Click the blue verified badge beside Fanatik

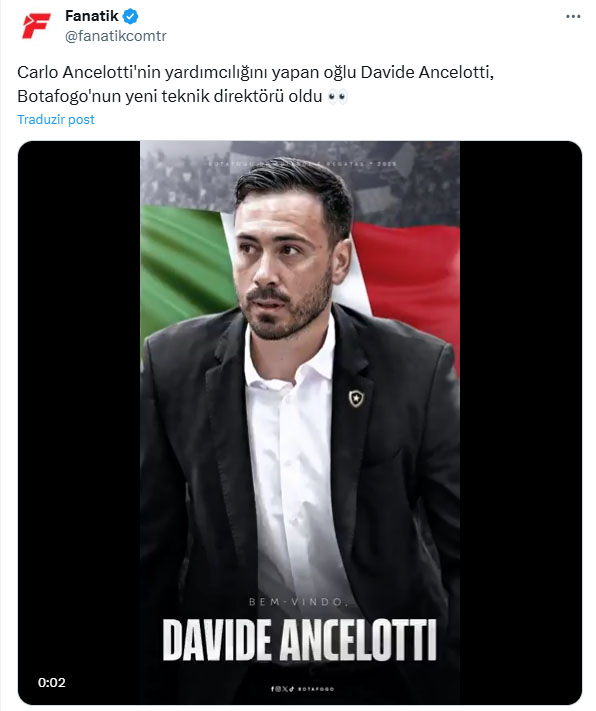[x=131, y=16]
